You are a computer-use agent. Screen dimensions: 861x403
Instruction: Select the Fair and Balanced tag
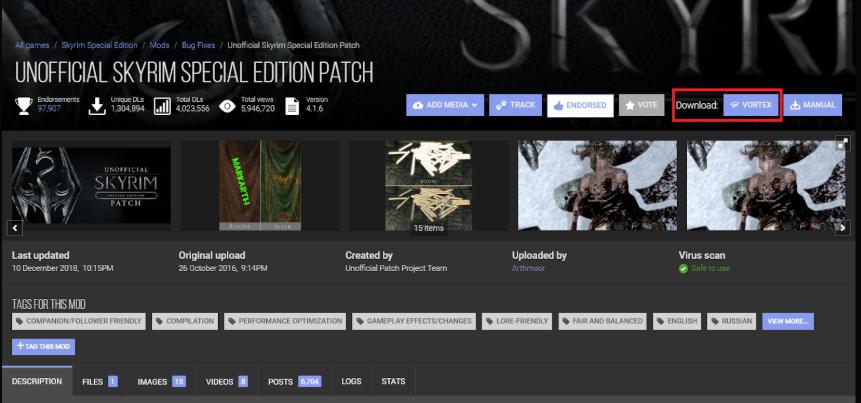pyautogui.click(x=602, y=321)
